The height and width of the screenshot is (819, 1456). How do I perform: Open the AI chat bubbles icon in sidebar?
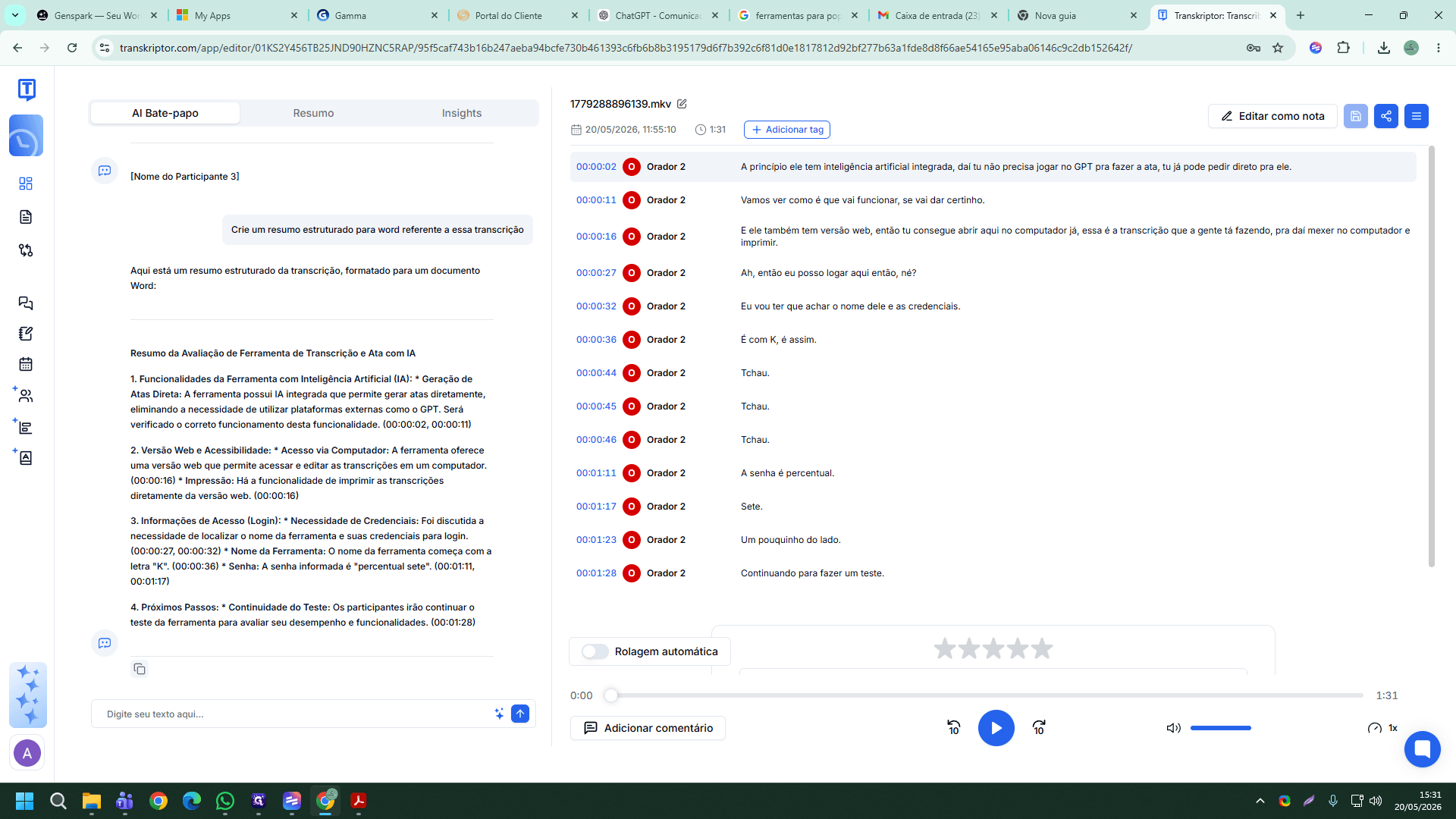pos(26,303)
